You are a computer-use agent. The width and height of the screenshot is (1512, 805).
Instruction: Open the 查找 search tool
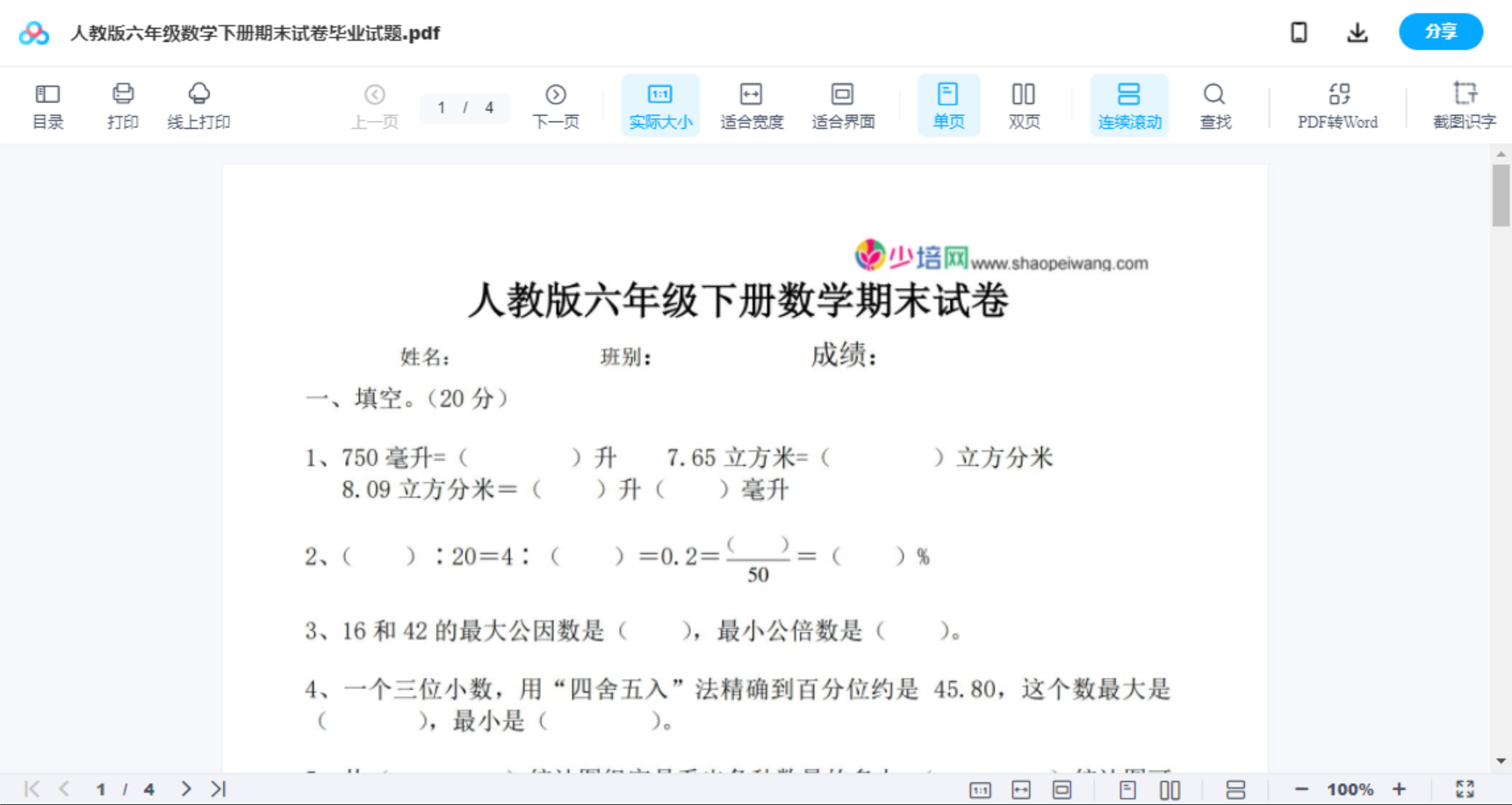click(x=1215, y=104)
